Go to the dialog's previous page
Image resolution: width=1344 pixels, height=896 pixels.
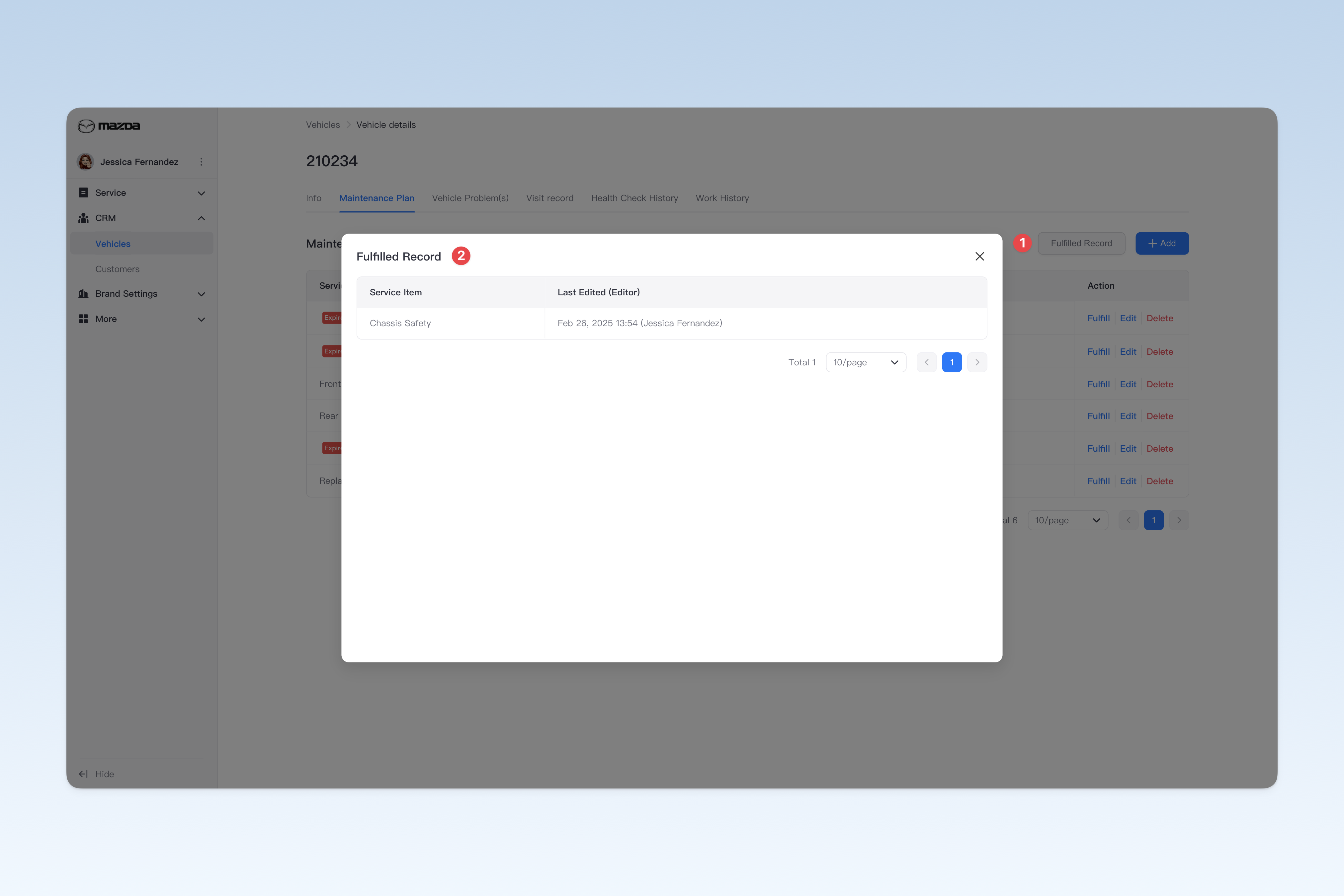click(x=926, y=362)
